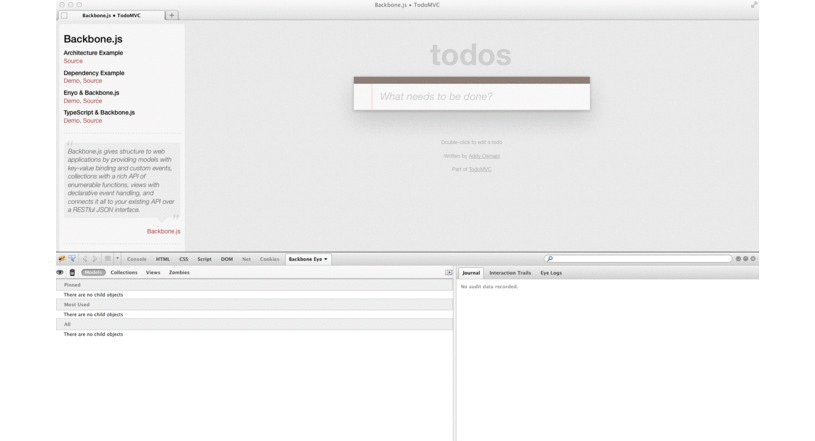Select the Zombies filter
The width and height of the screenshot is (815, 441).
point(179,273)
